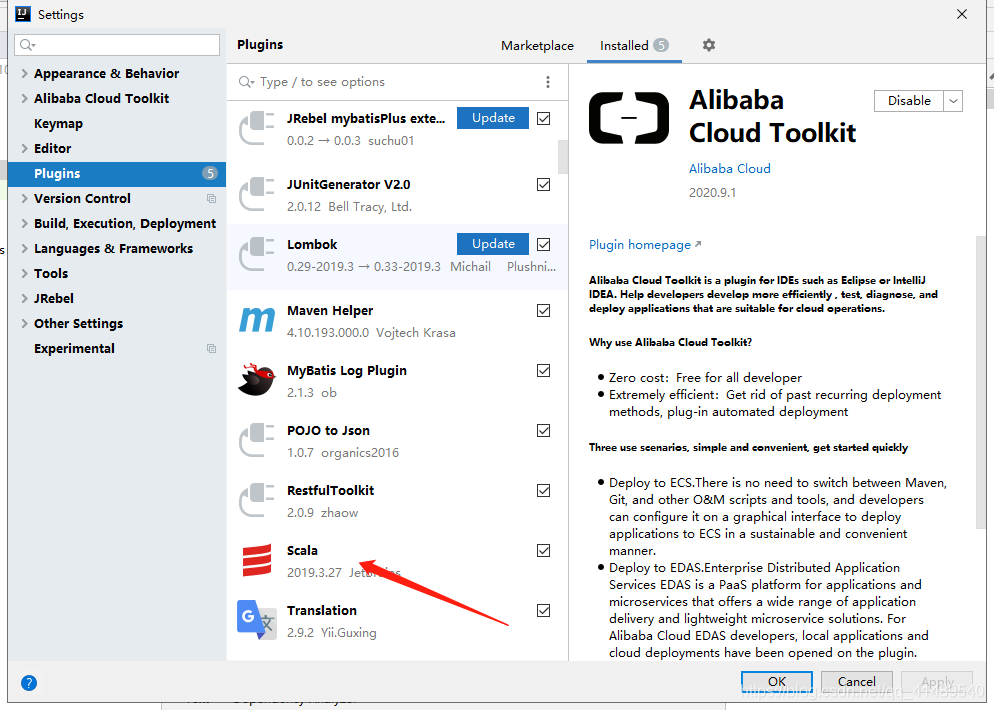Click the Lombok plugin icon
994x710 pixels.
pyautogui.click(x=257, y=254)
